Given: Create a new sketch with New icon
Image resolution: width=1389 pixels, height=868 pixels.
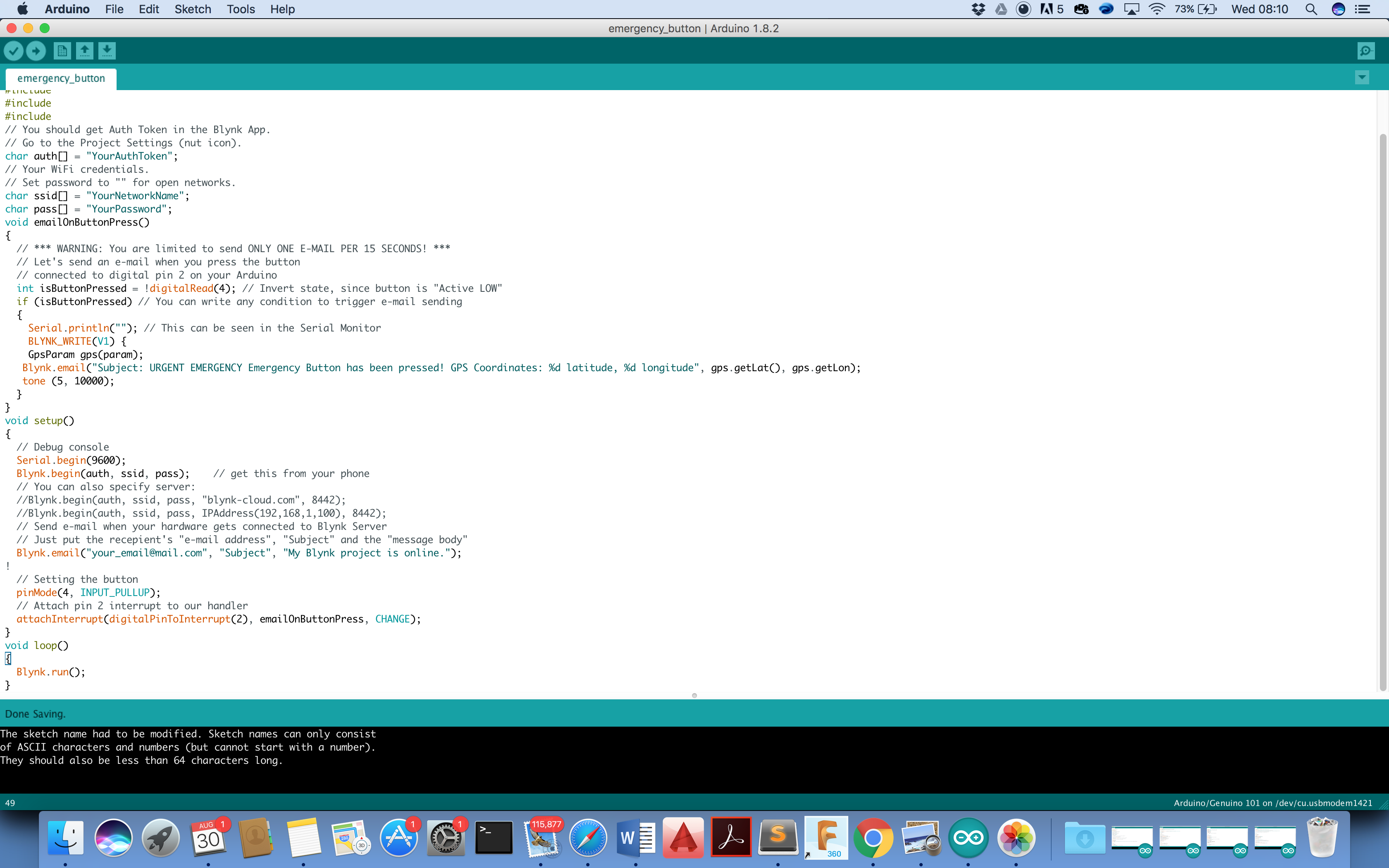Looking at the screenshot, I should click(x=62, y=51).
